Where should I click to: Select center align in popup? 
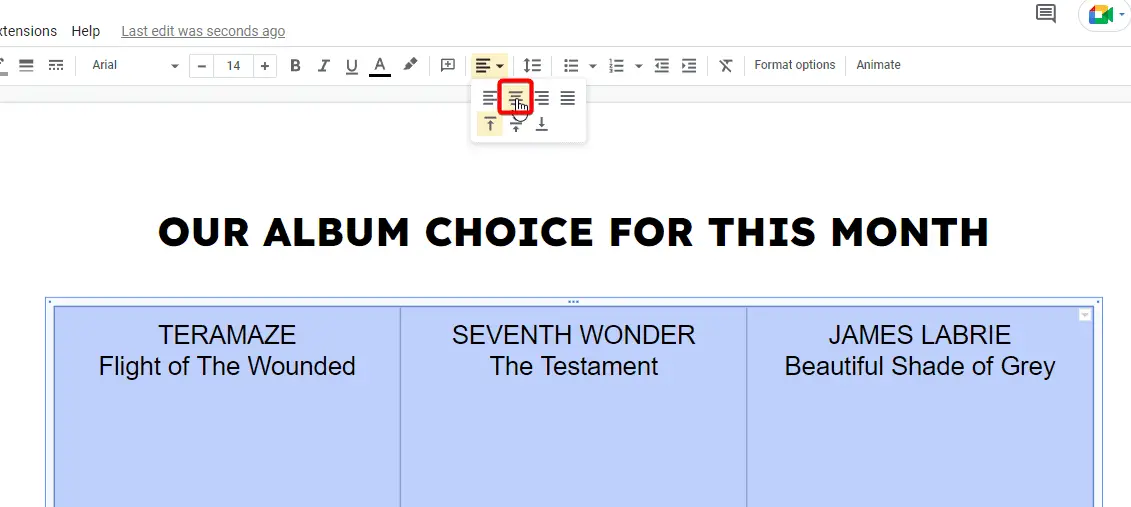point(516,98)
